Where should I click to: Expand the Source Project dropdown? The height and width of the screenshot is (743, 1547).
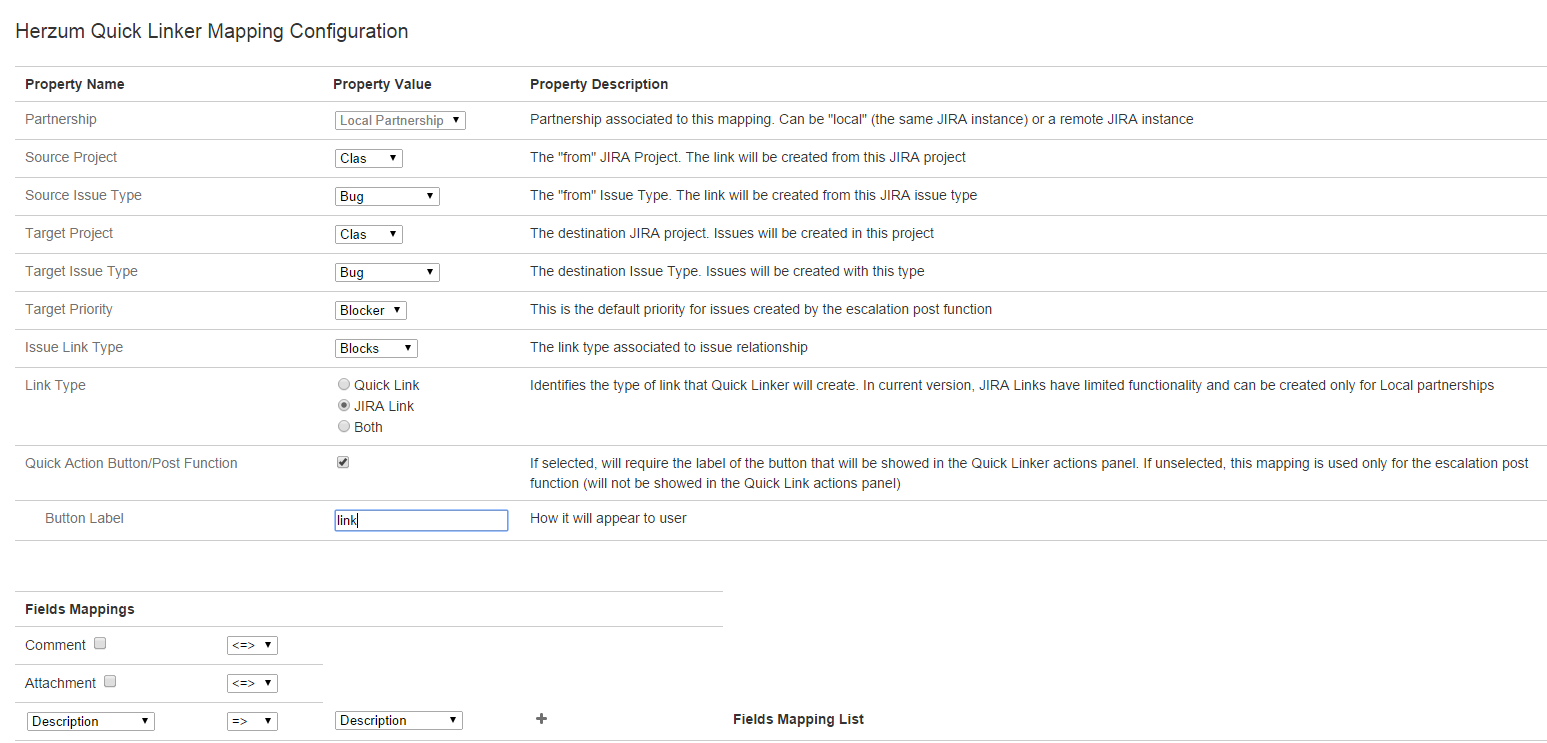click(368, 158)
